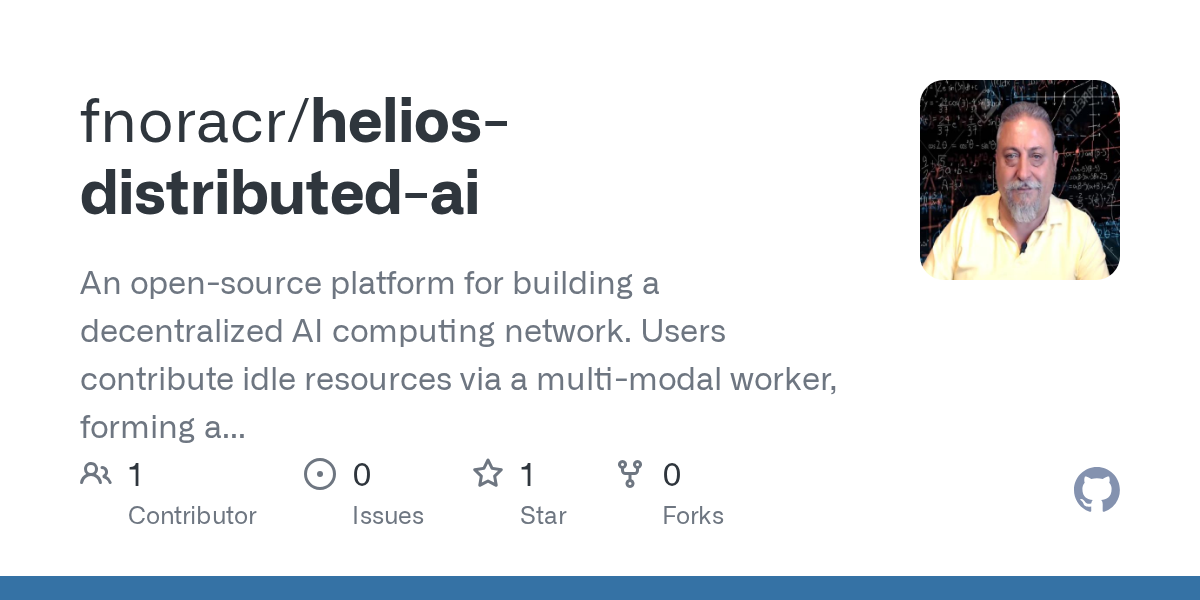Click the Issues circle-dot icon
The height and width of the screenshot is (600, 1200).
tap(320, 474)
